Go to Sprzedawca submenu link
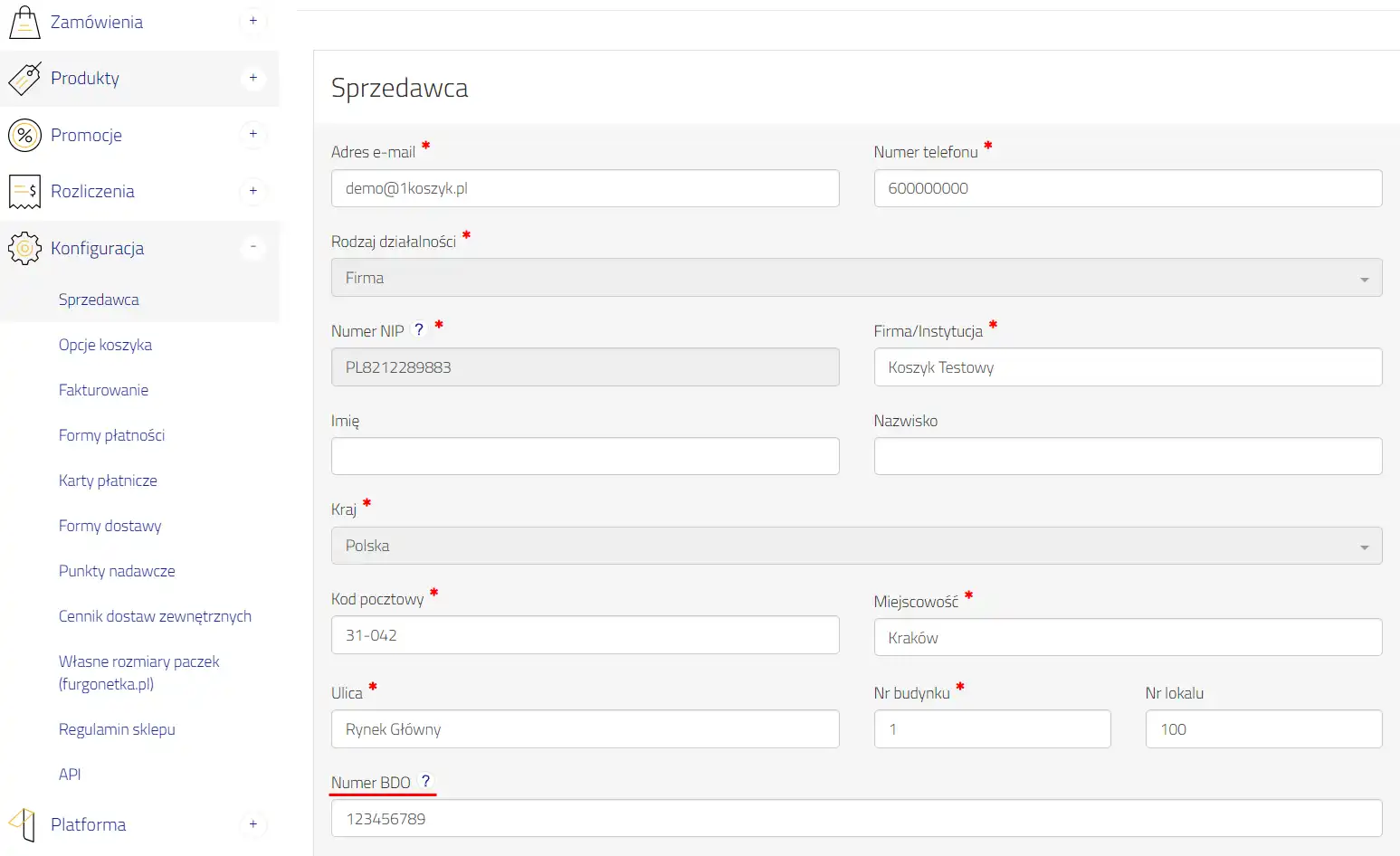Viewport: 1400px width, 856px height. [x=99, y=300]
